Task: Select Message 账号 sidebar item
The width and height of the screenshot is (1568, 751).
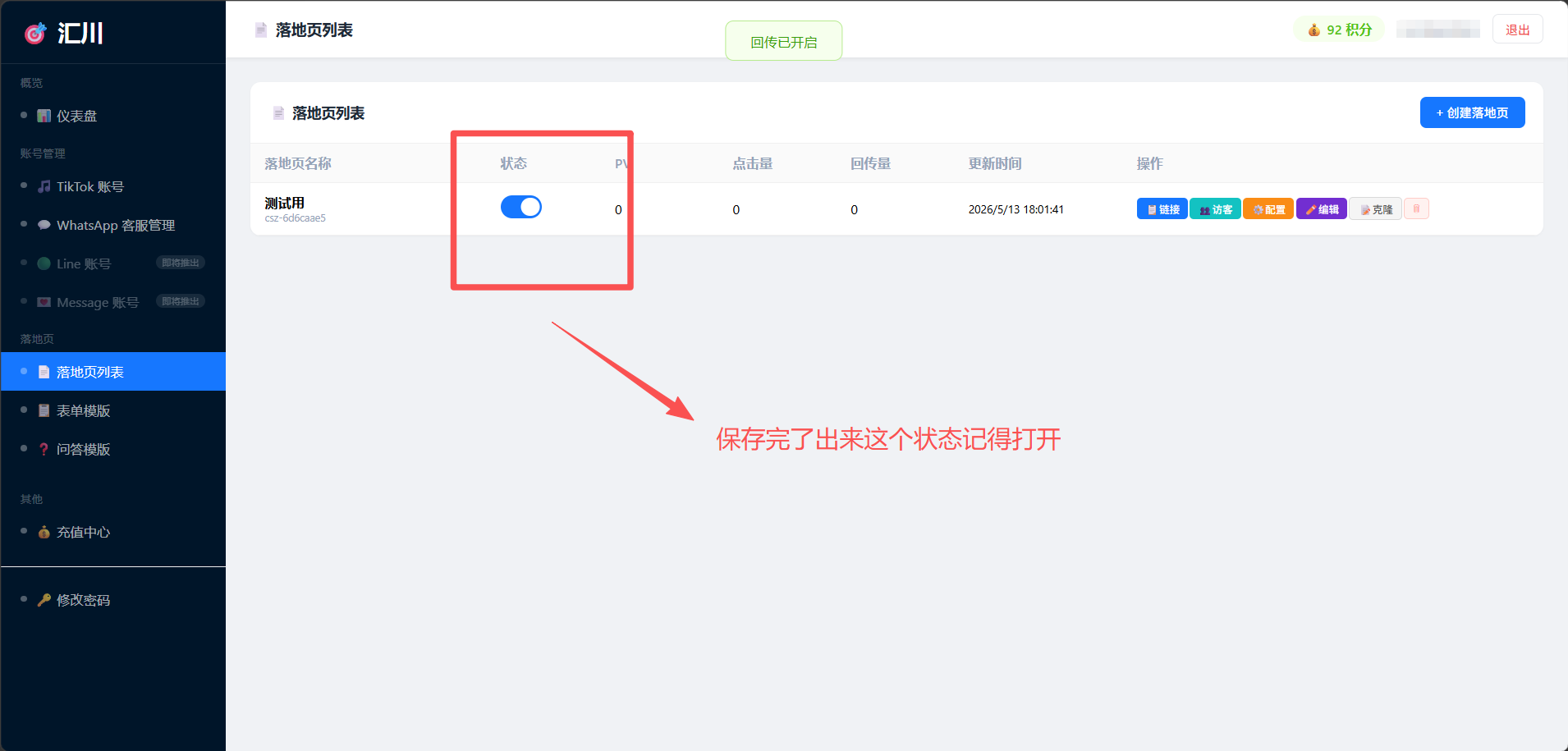Action: [113, 302]
